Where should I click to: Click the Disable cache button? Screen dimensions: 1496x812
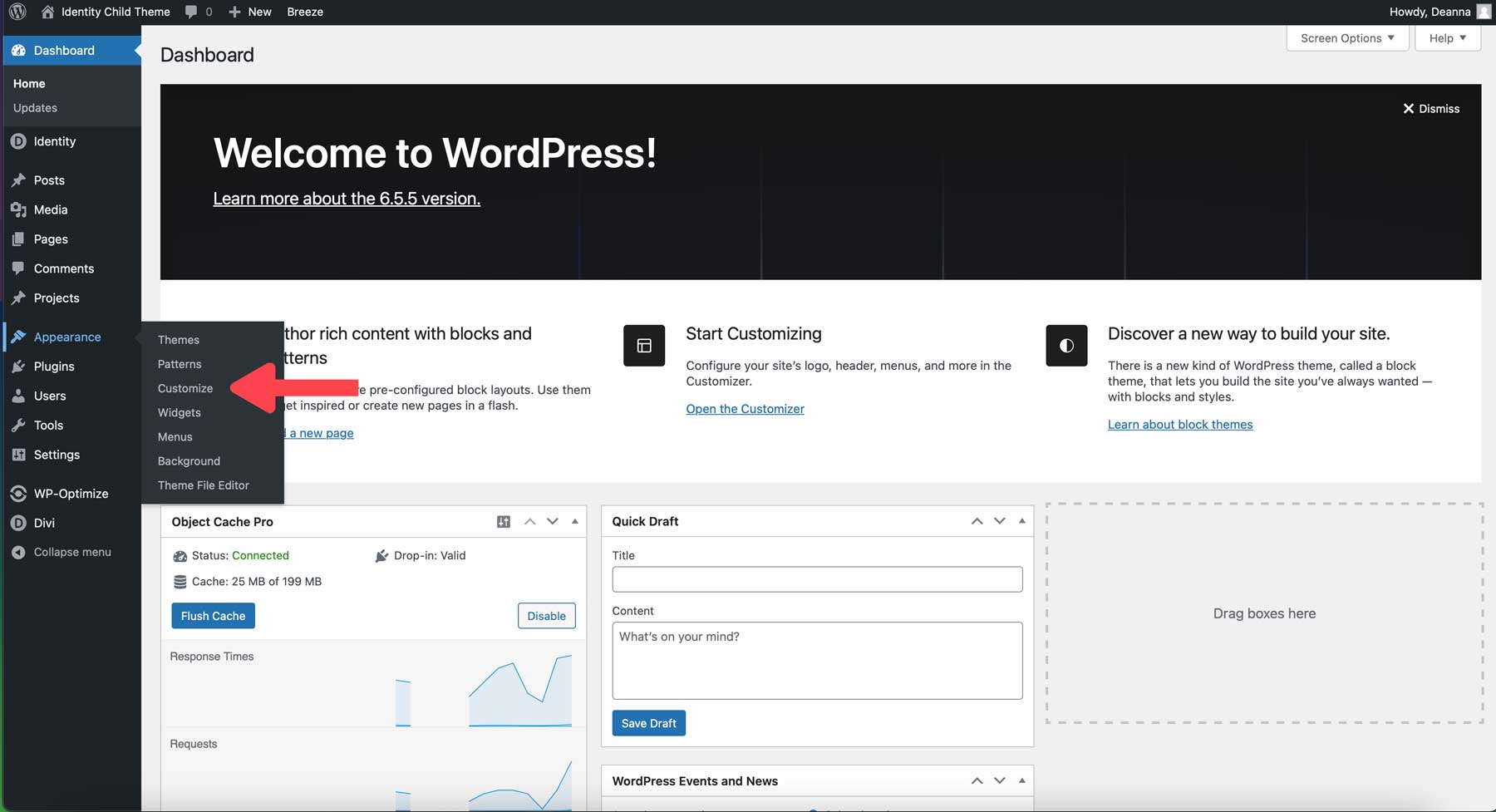547,616
